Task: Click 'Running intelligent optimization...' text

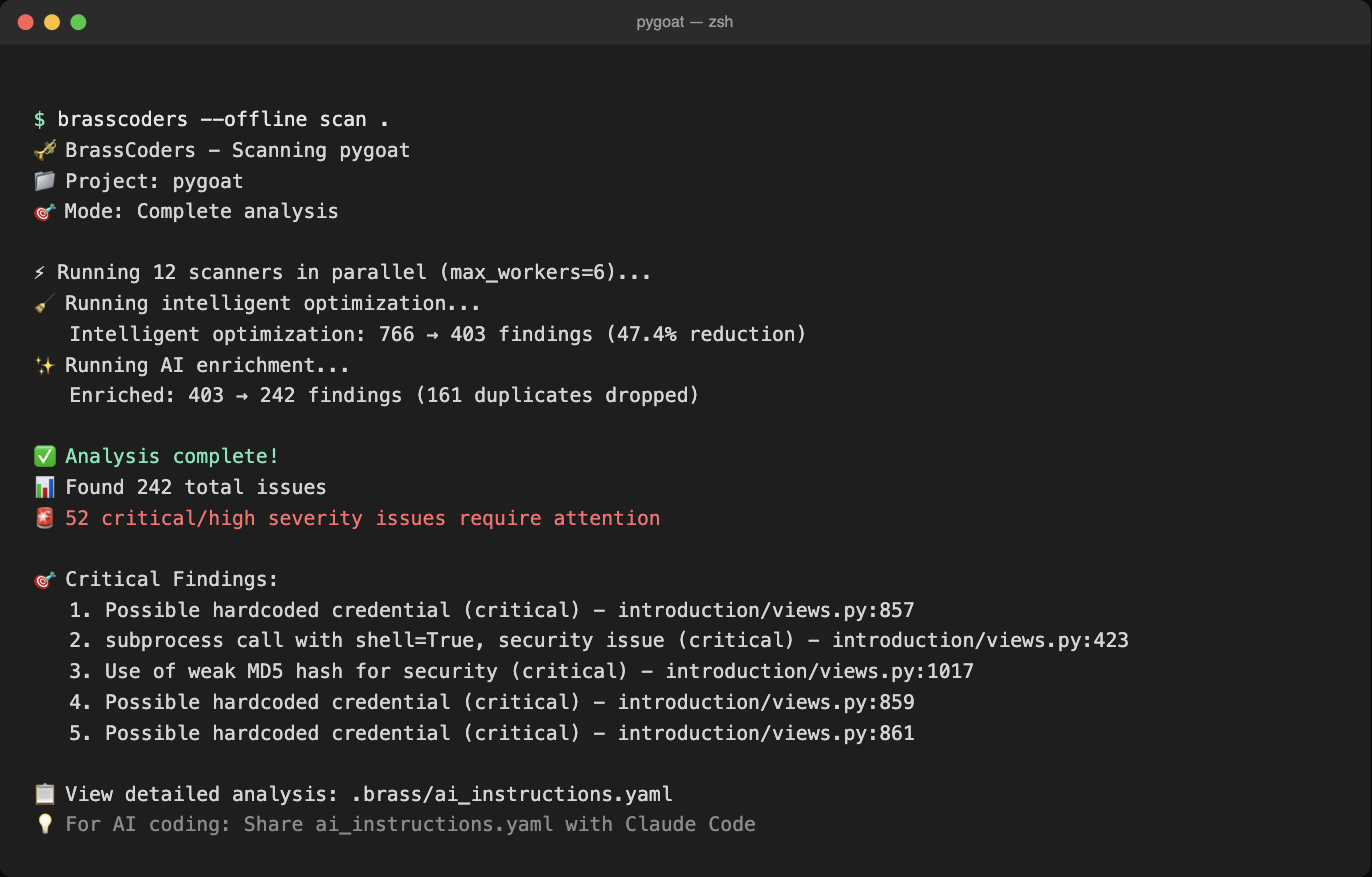Action: [273, 304]
